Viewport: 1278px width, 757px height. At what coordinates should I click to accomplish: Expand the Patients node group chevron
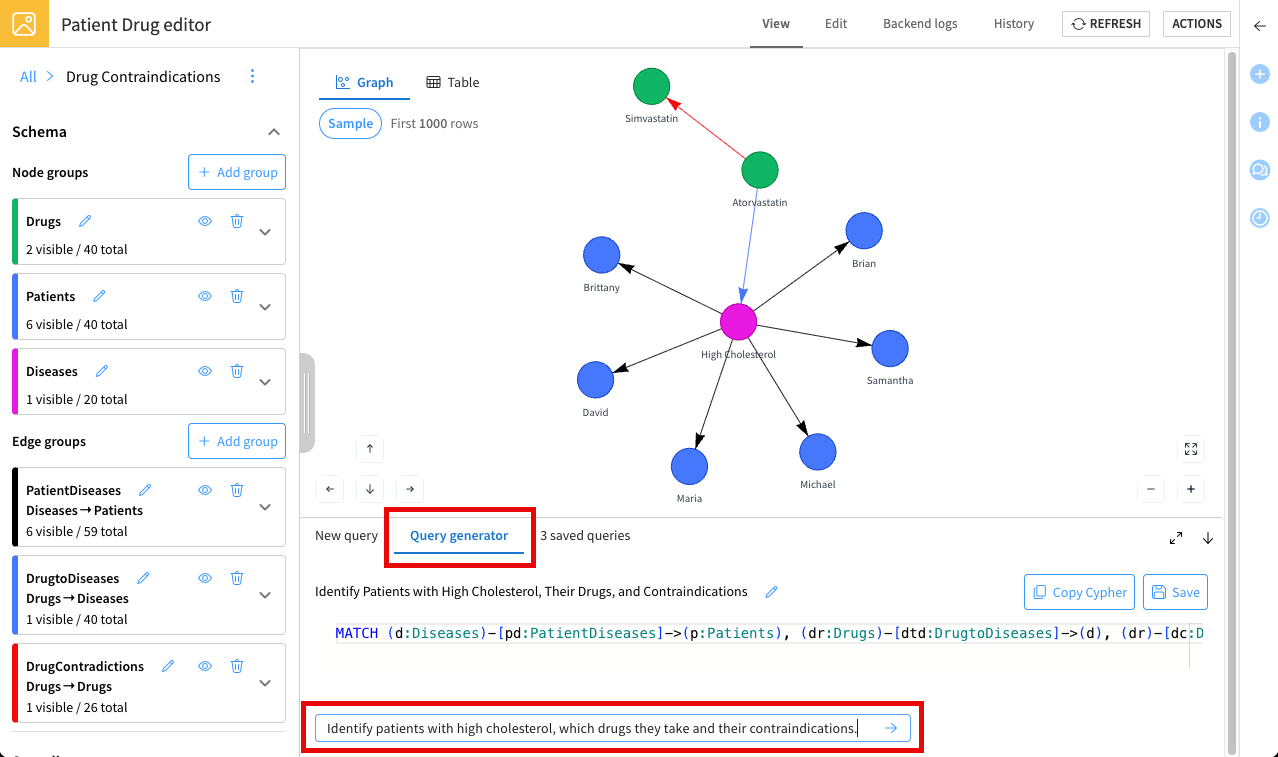click(x=265, y=307)
